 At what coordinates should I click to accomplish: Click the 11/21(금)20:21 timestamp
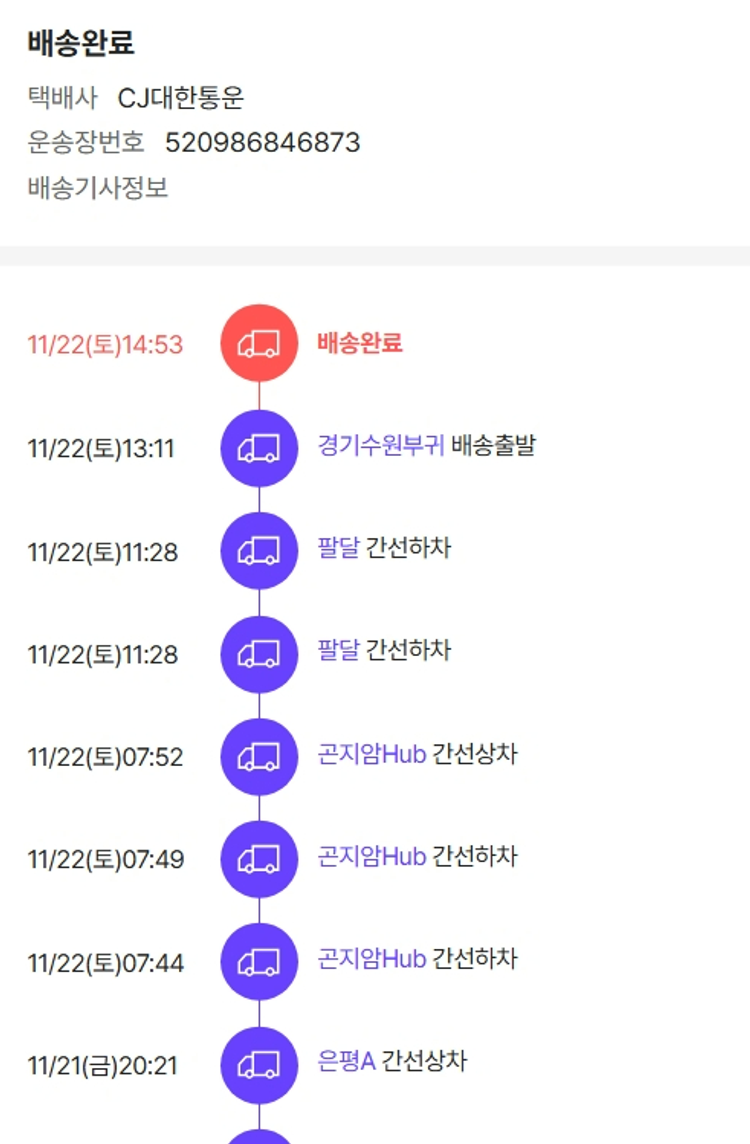(x=102, y=1066)
